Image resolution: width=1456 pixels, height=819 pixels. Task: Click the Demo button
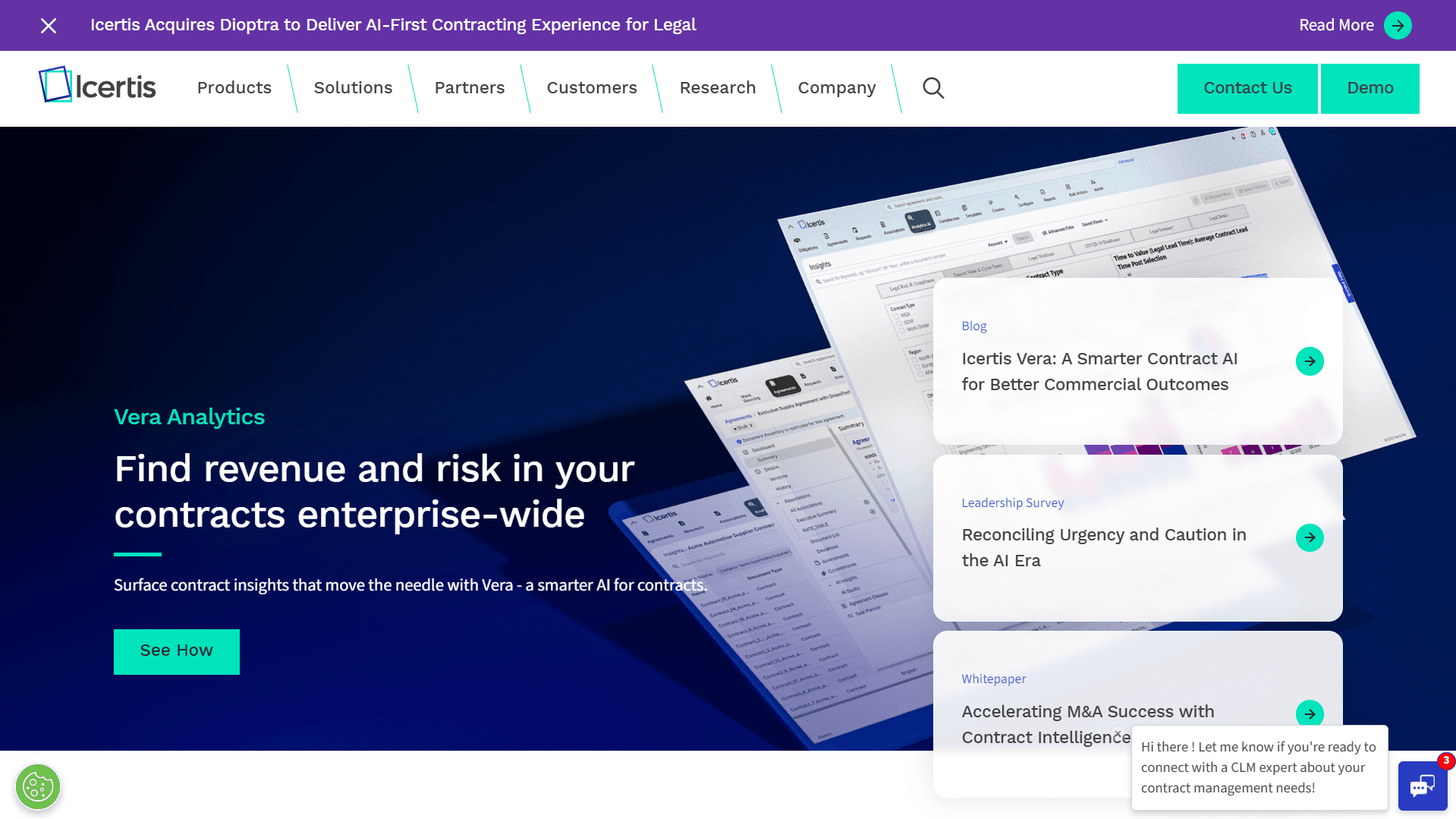pyautogui.click(x=1370, y=88)
